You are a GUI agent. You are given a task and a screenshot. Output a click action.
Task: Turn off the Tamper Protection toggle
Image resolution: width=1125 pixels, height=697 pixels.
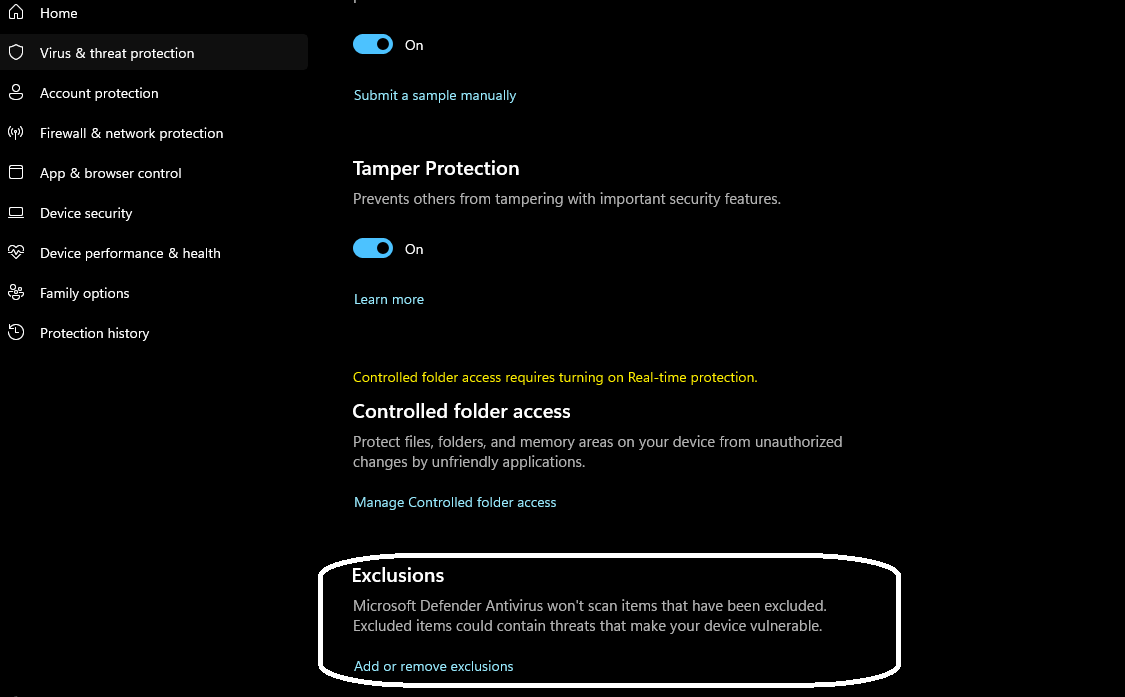click(x=373, y=249)
